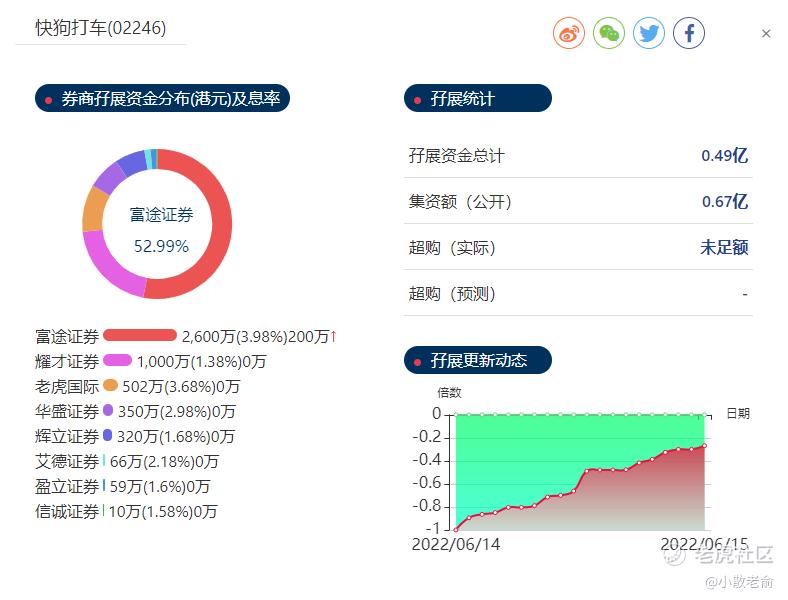The height and width of the screenshot is (600, 788).
Task: Click the 502万(3.68%)0万 value
Action: point(181,386)
